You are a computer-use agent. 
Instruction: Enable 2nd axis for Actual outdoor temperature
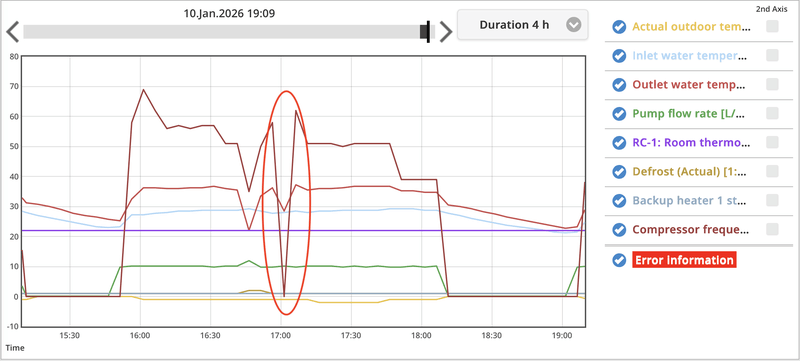[772, 27]
